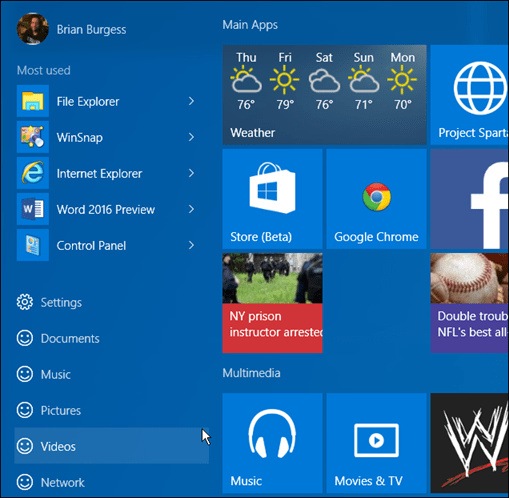Open Word 2016 Preview icon
509x498 pixels.
33,209
